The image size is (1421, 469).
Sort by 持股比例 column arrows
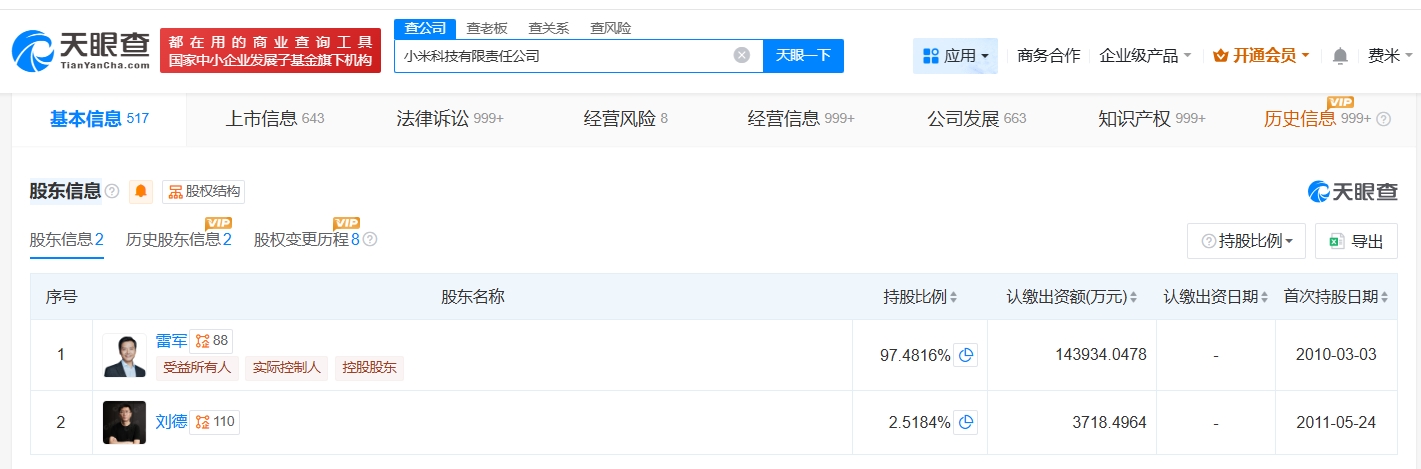pyautogui.click(x=954, y=297)
